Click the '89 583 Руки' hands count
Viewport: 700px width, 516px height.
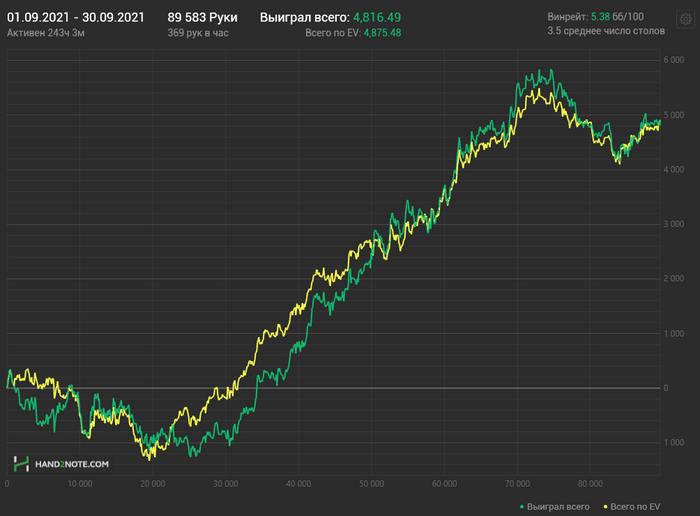coord(202,17)
